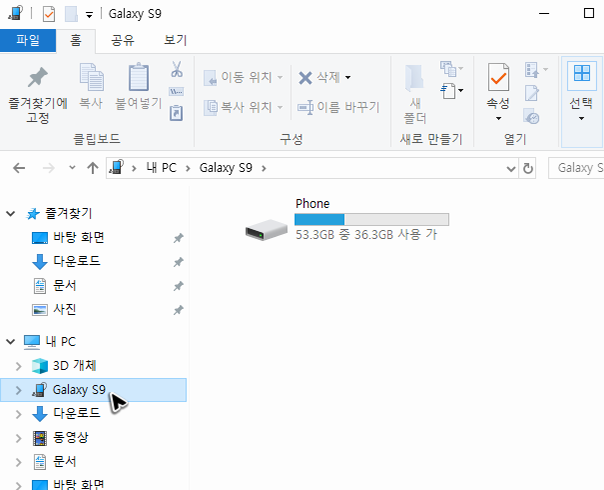The image size is (604, 490).
Task: Expand the 속성 dropdown arrow
Action: pyautogui.click(x=498, y=118)
